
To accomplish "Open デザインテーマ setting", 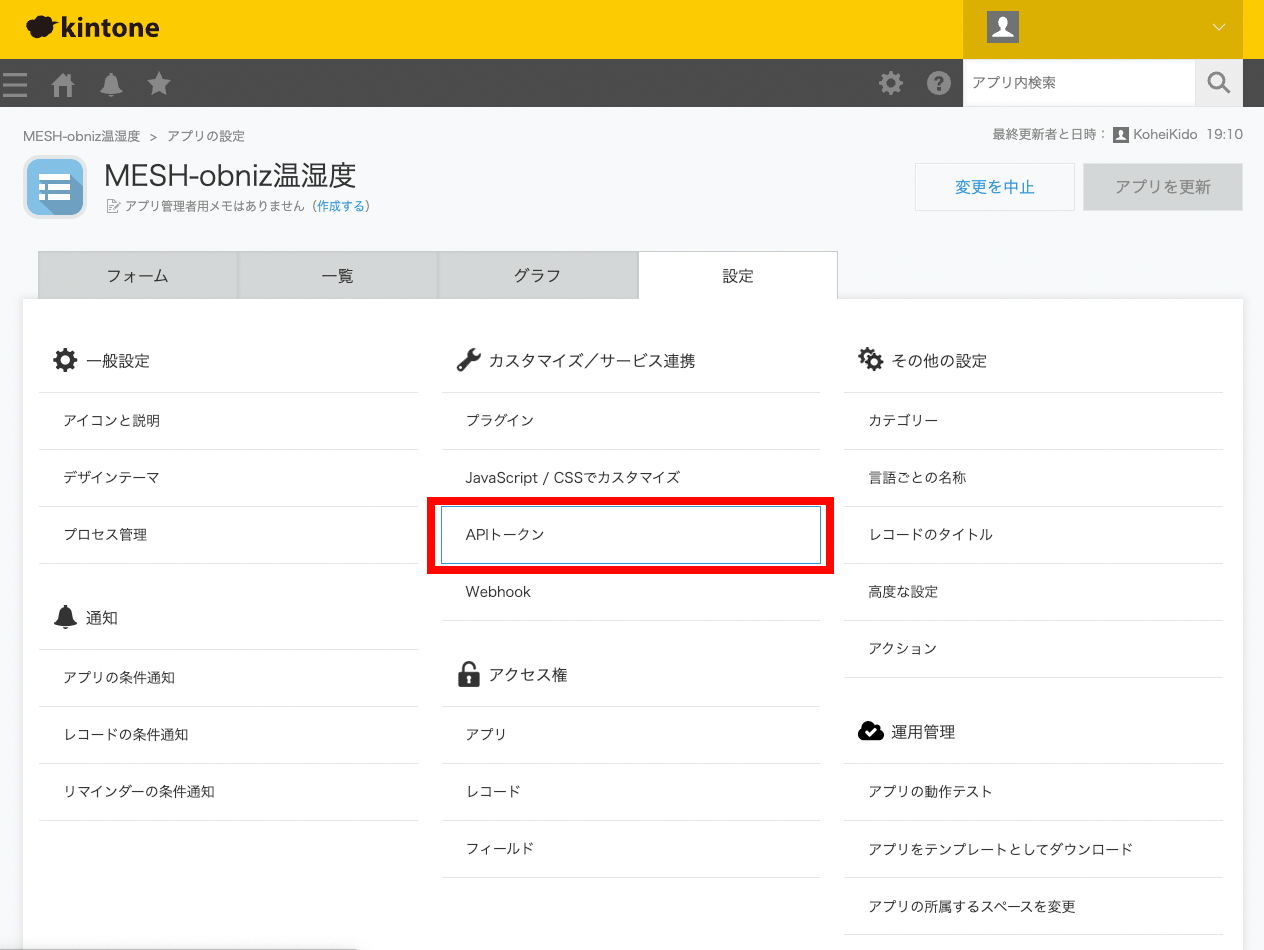I will click(229, 478).
